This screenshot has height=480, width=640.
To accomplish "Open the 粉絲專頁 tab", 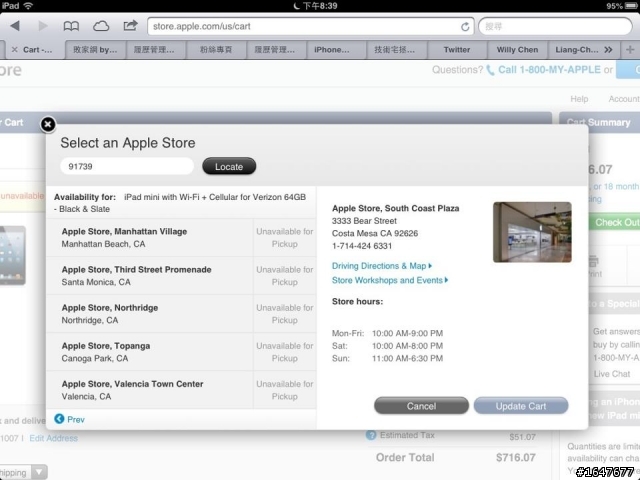I will coord(216,50).
